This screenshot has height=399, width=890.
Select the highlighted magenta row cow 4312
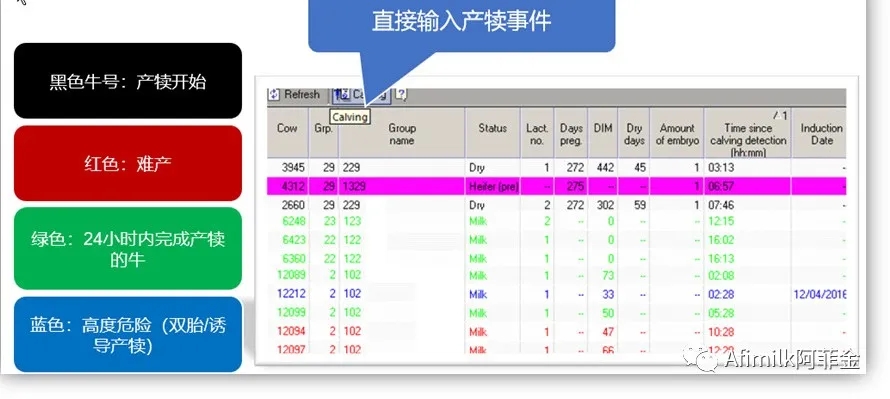[557, 186]
